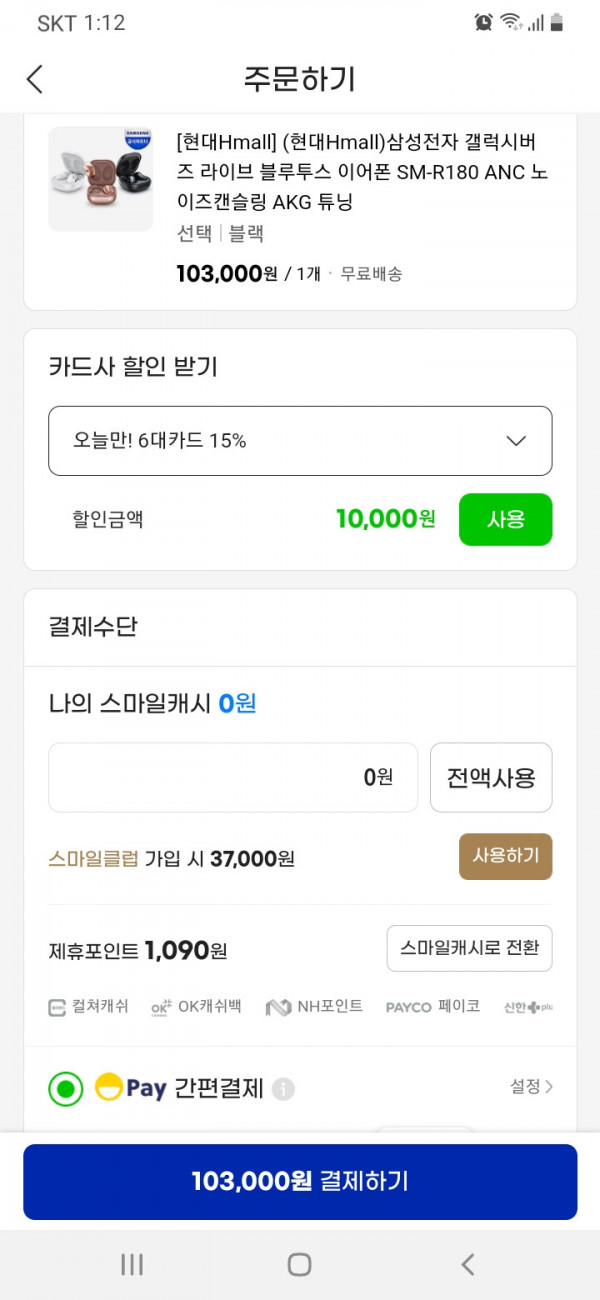Tap the Android home navigation button
Screen dimensions: 600x1300
click(299, 1264)
